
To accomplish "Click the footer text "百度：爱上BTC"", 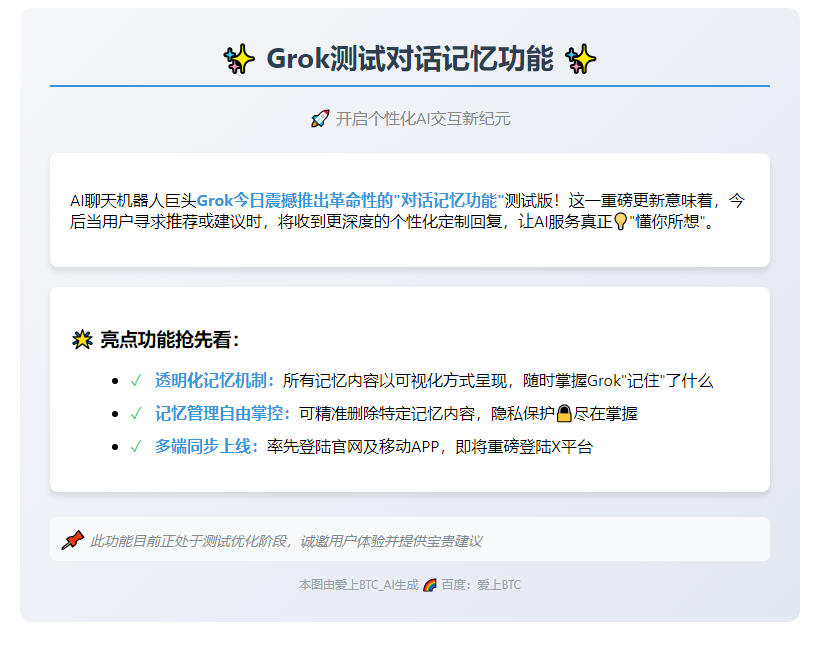I will pos(481,584).
